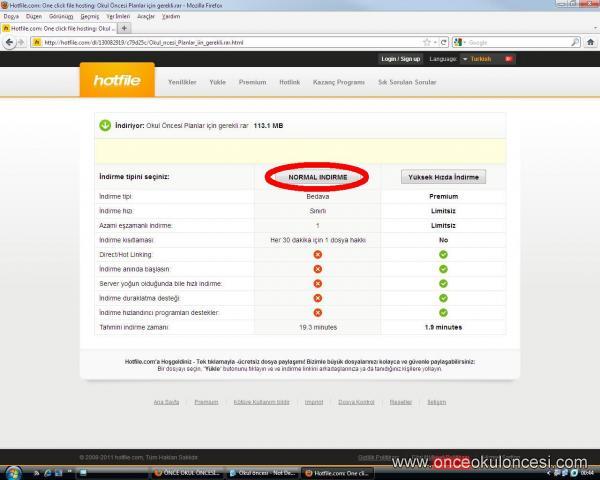Open the Premium navigation tab
This screenshot has width=600, height=480.
point(252,81)
